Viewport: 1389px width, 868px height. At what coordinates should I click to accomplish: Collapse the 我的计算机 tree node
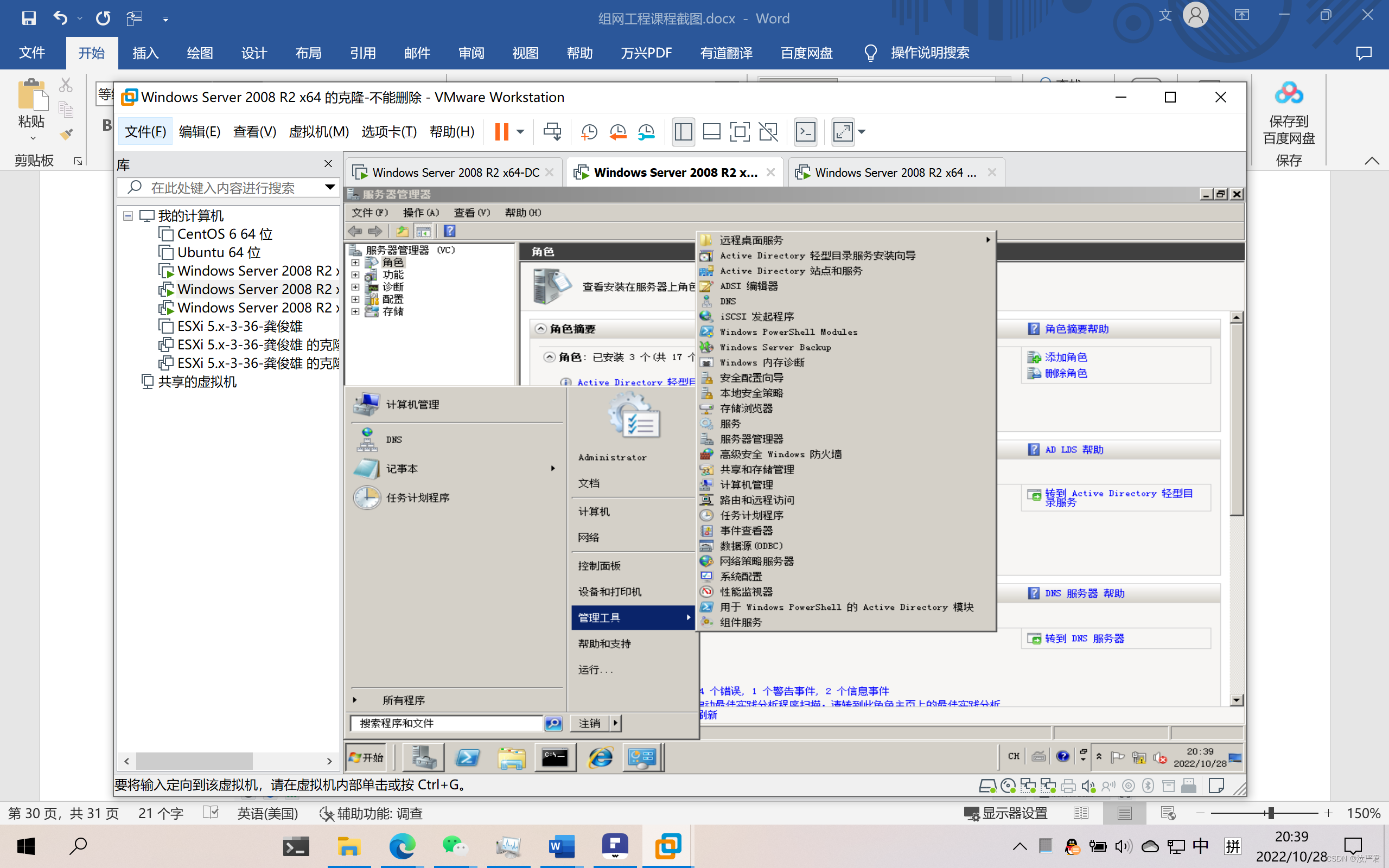128,216
